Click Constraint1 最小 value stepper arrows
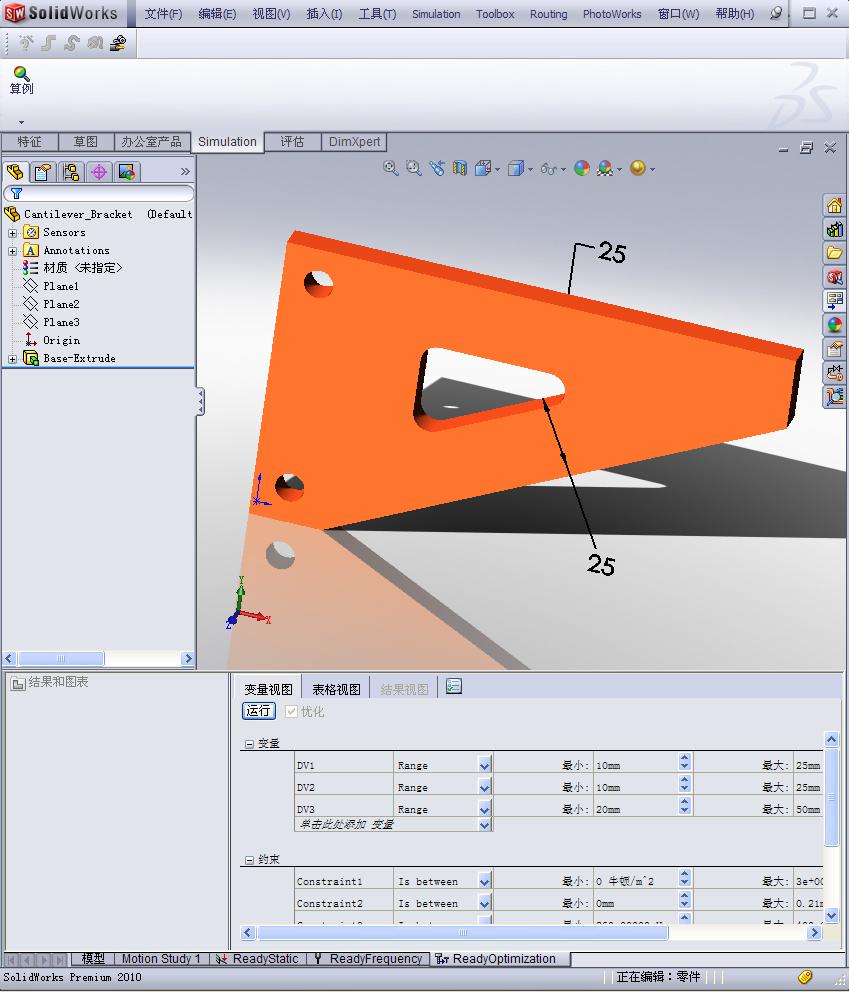This screenshot has width=849, height=992. tap(685, 878)
